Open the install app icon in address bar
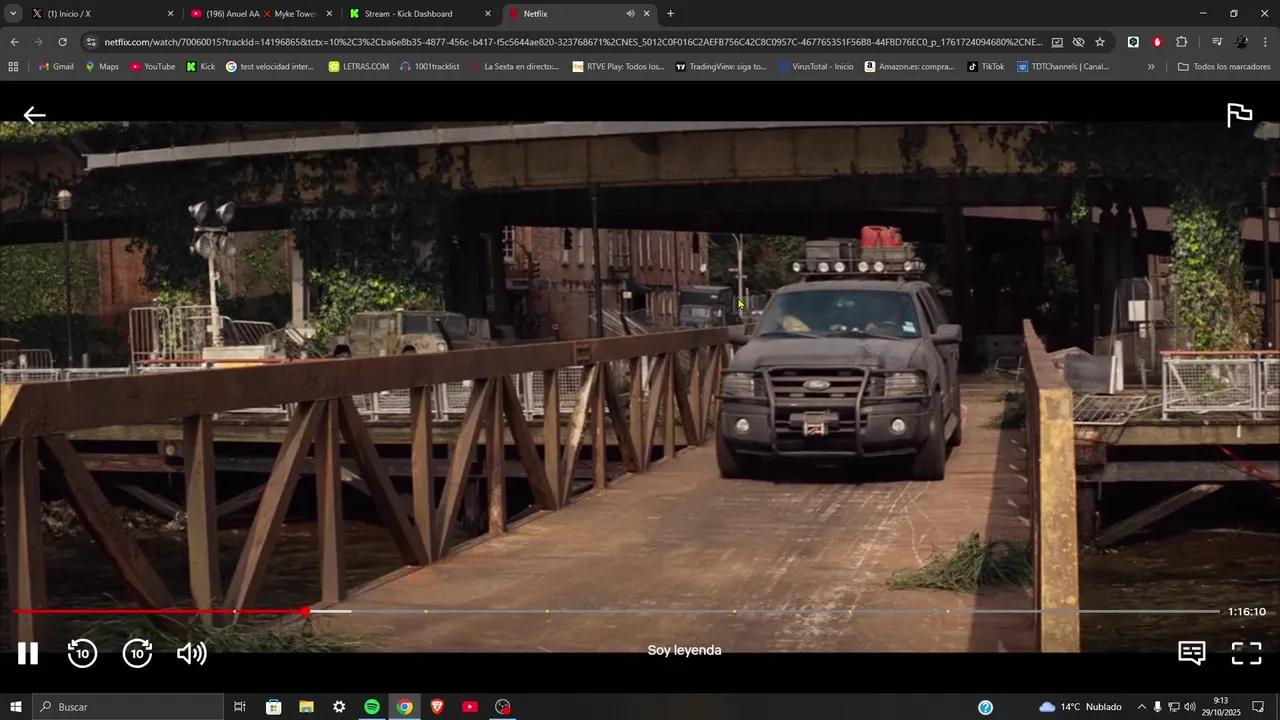 click(1057, 42)
